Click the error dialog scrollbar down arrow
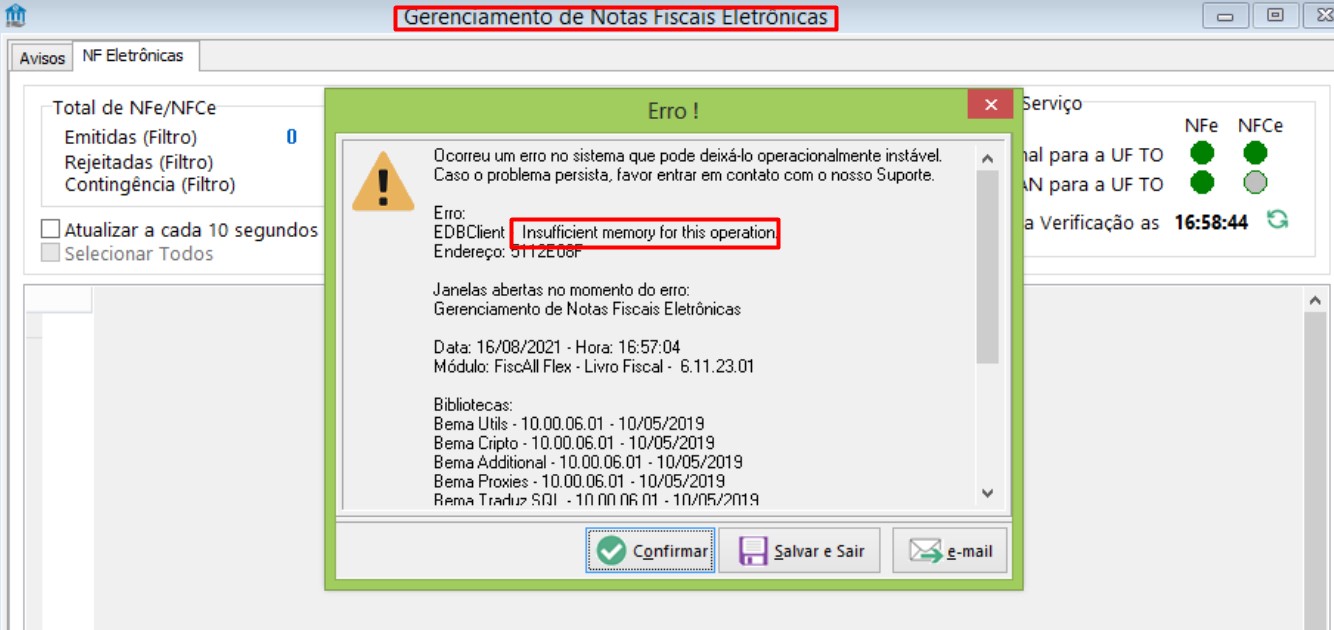Image resolution: width=1334 pixels, height=630 pixels. [x=987, y=494]
